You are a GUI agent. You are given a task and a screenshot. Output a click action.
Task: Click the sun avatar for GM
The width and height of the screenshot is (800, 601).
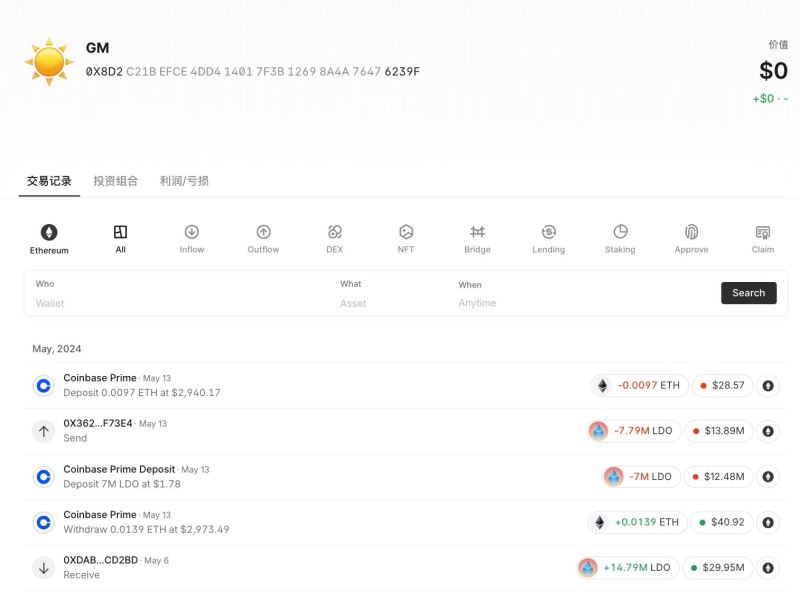point(48,61)
